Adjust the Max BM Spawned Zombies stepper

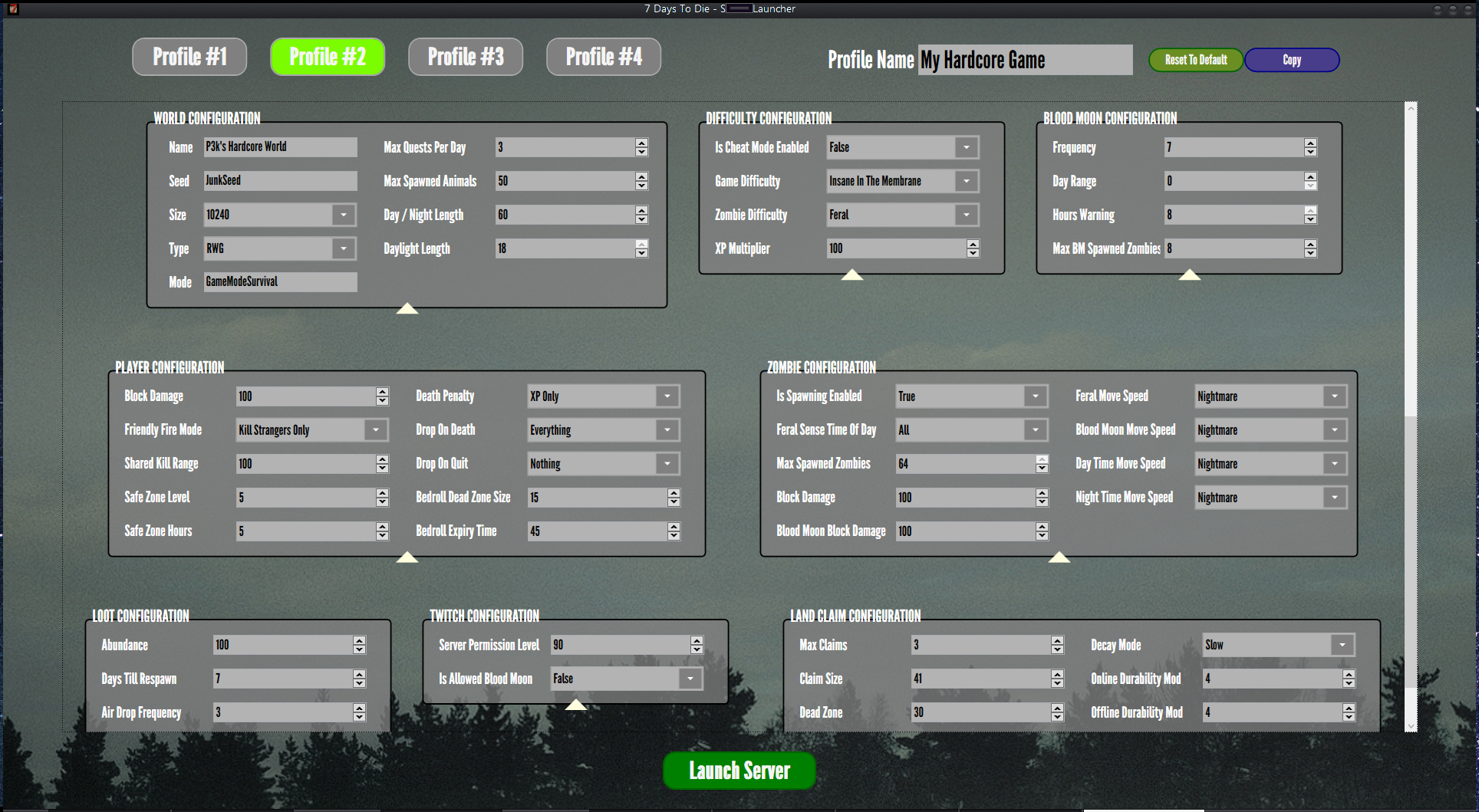coord(1311,248)
